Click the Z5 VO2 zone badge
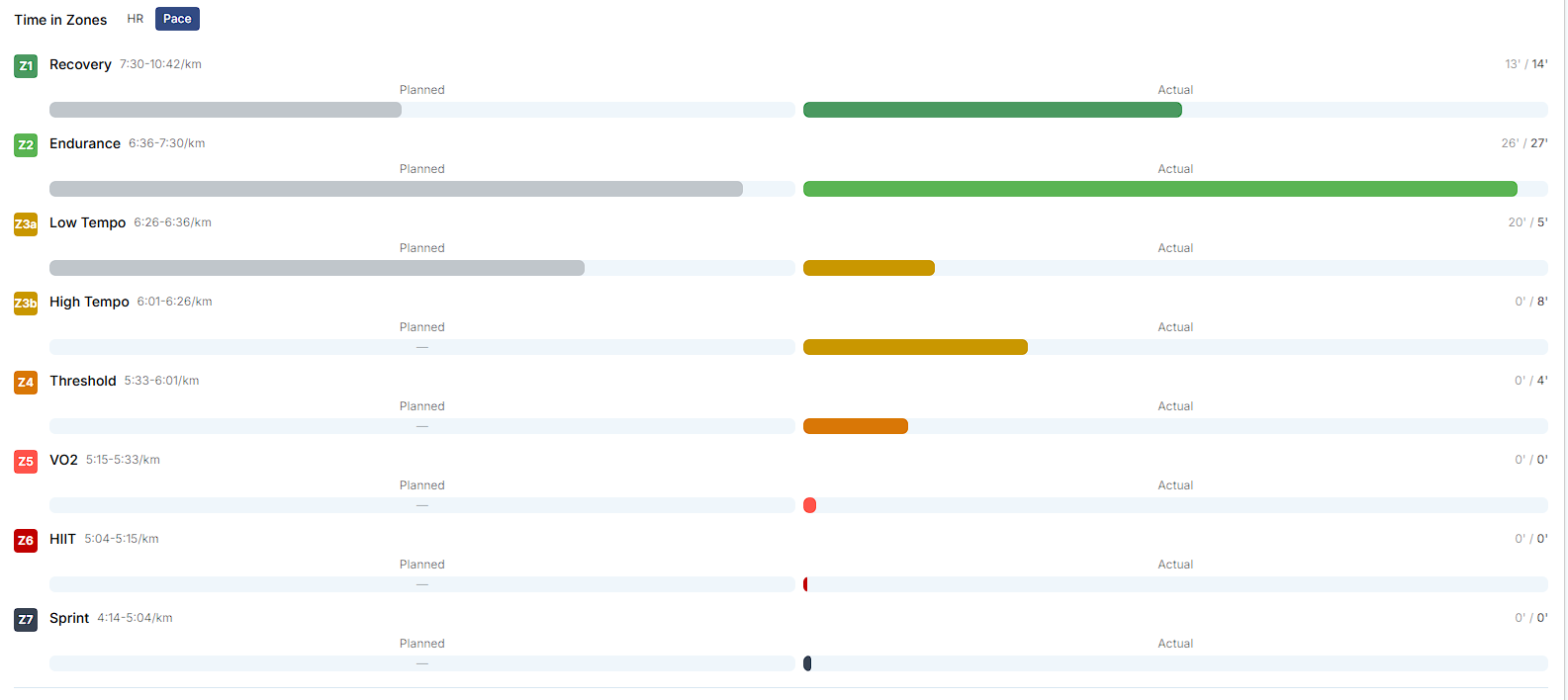Viewport: 1568px width, 700px height. [26, 461]
